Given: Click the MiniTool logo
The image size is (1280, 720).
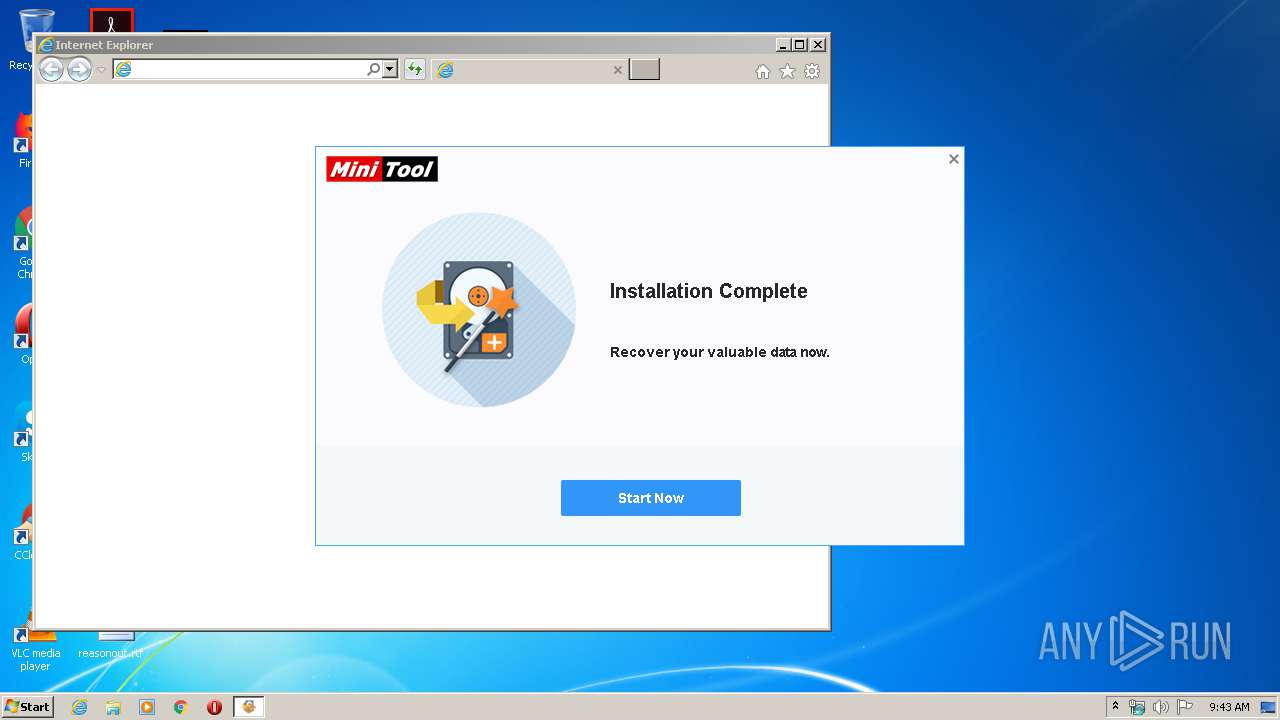Looking at the screenshot, I should point(382,169).
